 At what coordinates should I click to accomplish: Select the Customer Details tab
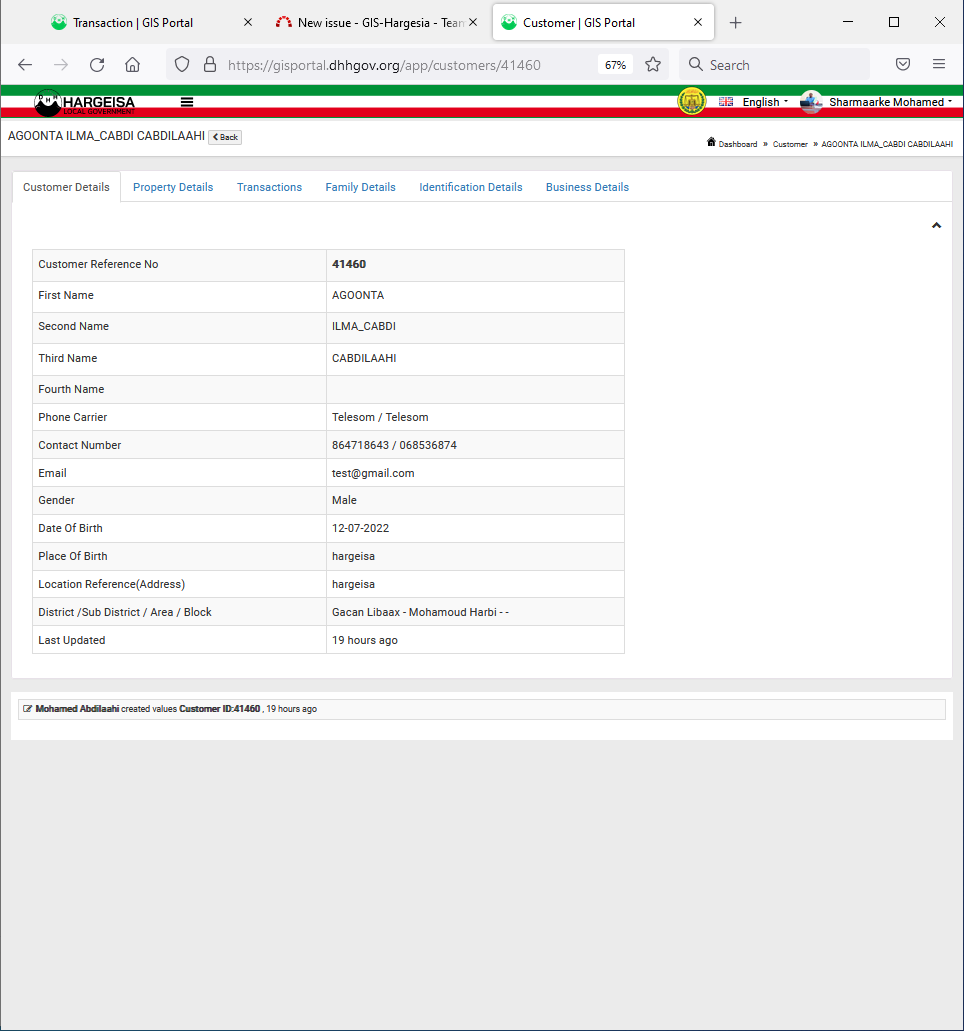(66, 187)
